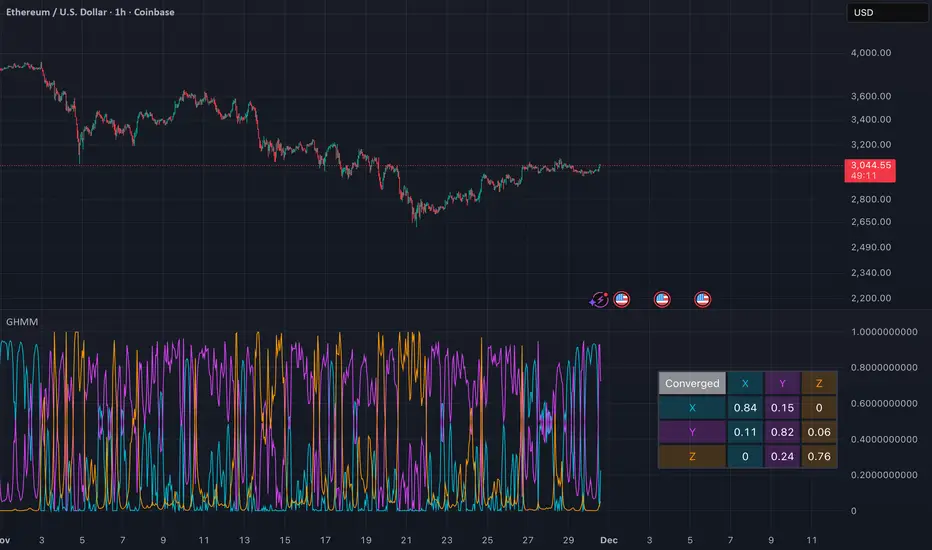Click the X row header cell

(x=692, y=407)
